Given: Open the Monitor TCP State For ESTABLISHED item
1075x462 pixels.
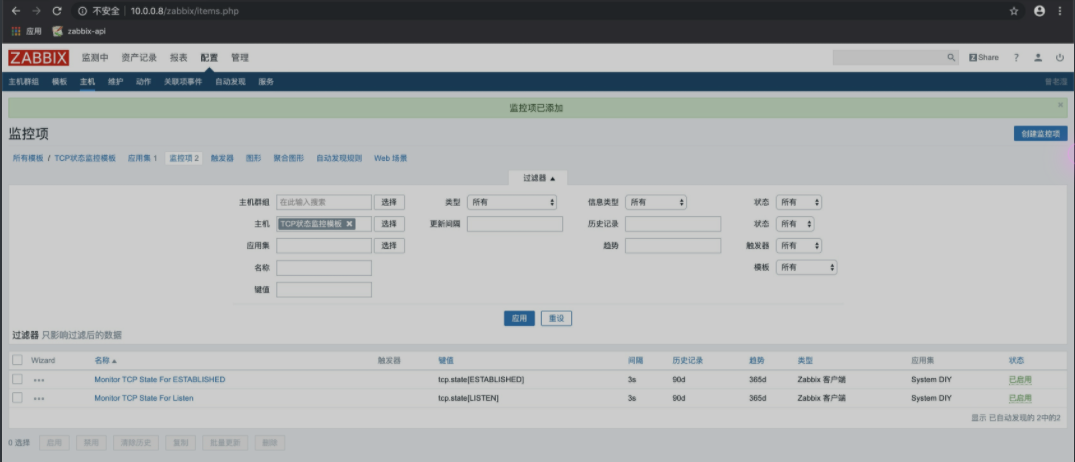Looking at the screenshot, I should point(160,379).
